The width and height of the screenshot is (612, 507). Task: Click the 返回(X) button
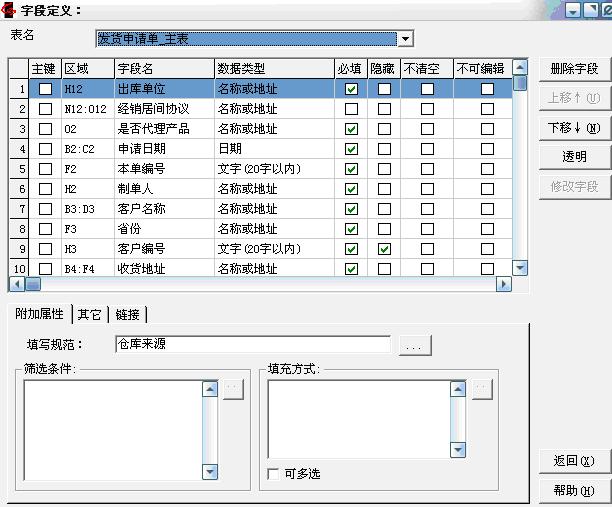click(574, 461)
